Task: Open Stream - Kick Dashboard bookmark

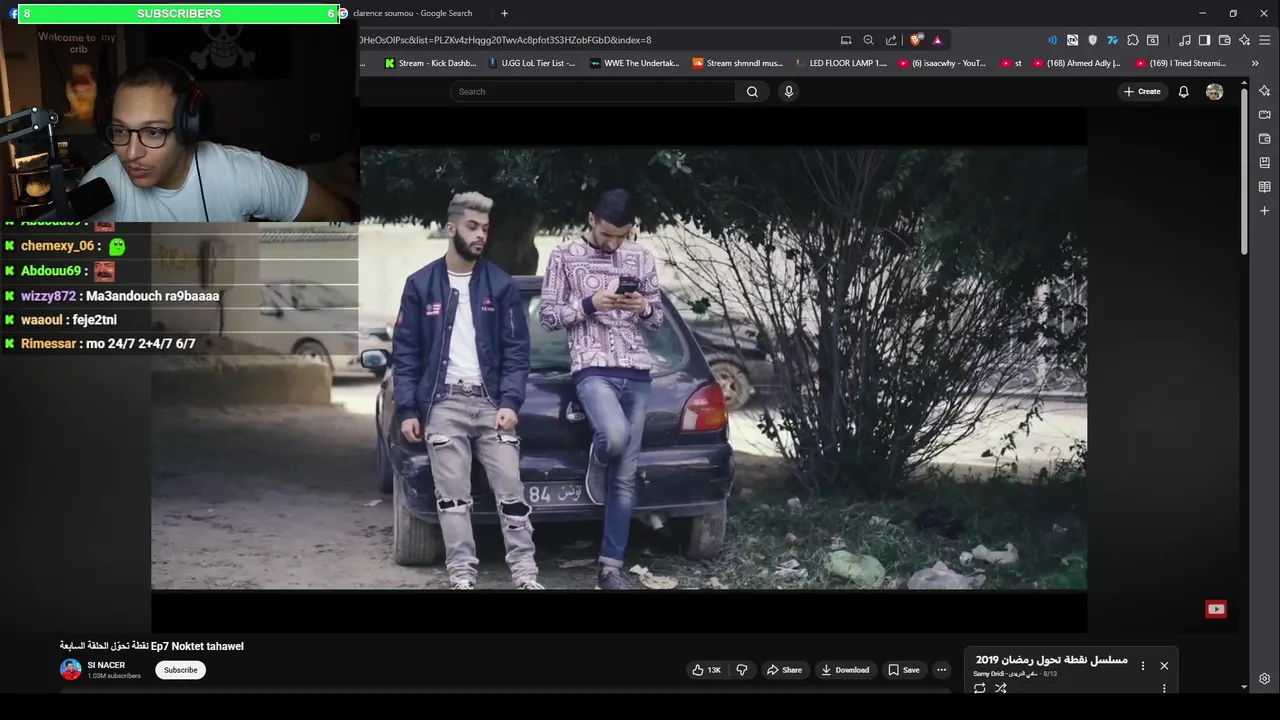Action: point(431,63)
